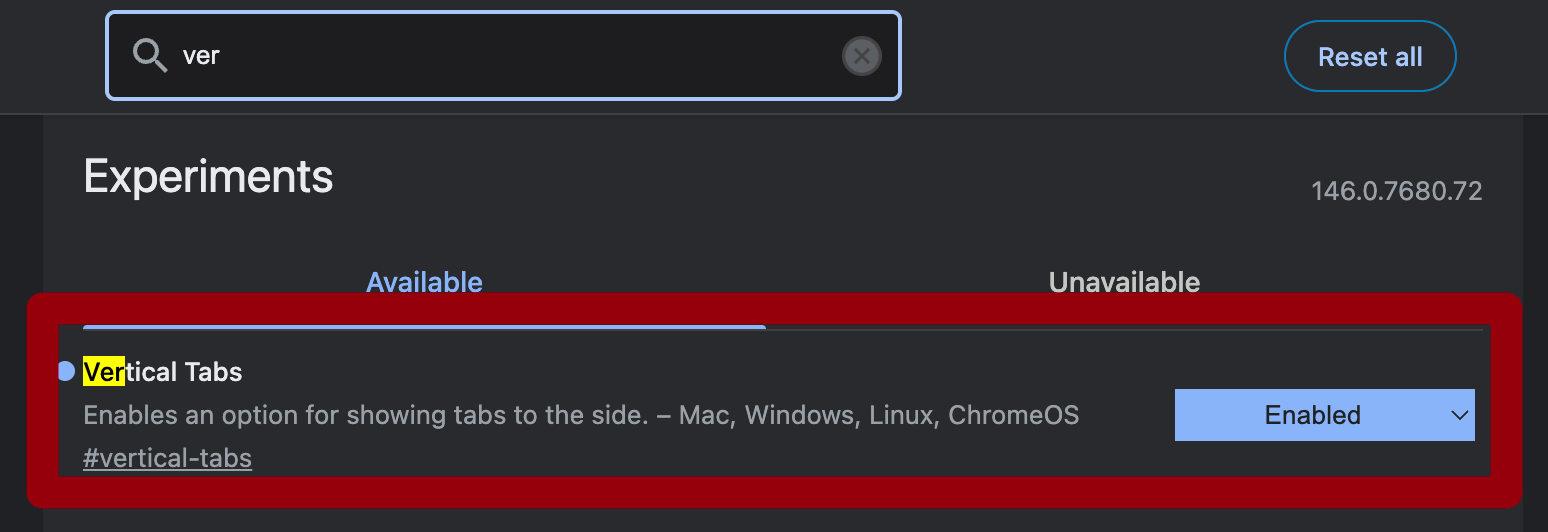Viewport: 1548px width, 532px height.
Task: Click the version number 146.0.7680.72
Action: coord(1396,191)
